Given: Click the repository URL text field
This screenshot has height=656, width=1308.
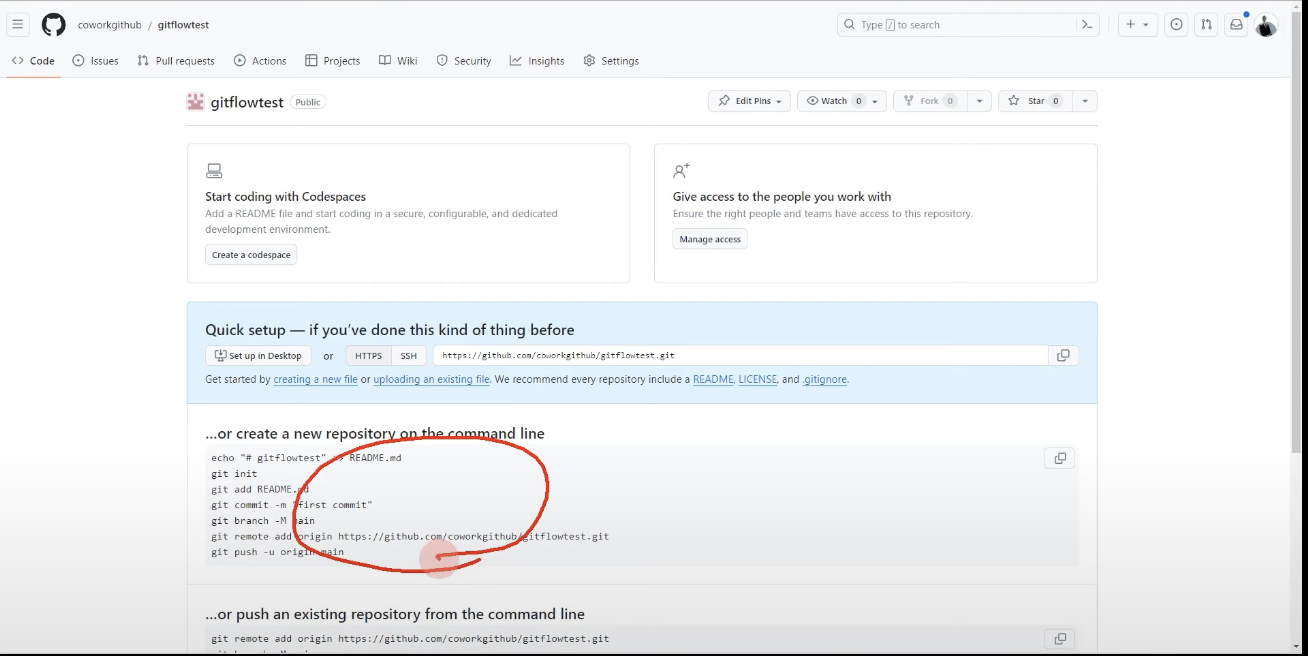Looking at the screenshot, I should tap(740, 356).
